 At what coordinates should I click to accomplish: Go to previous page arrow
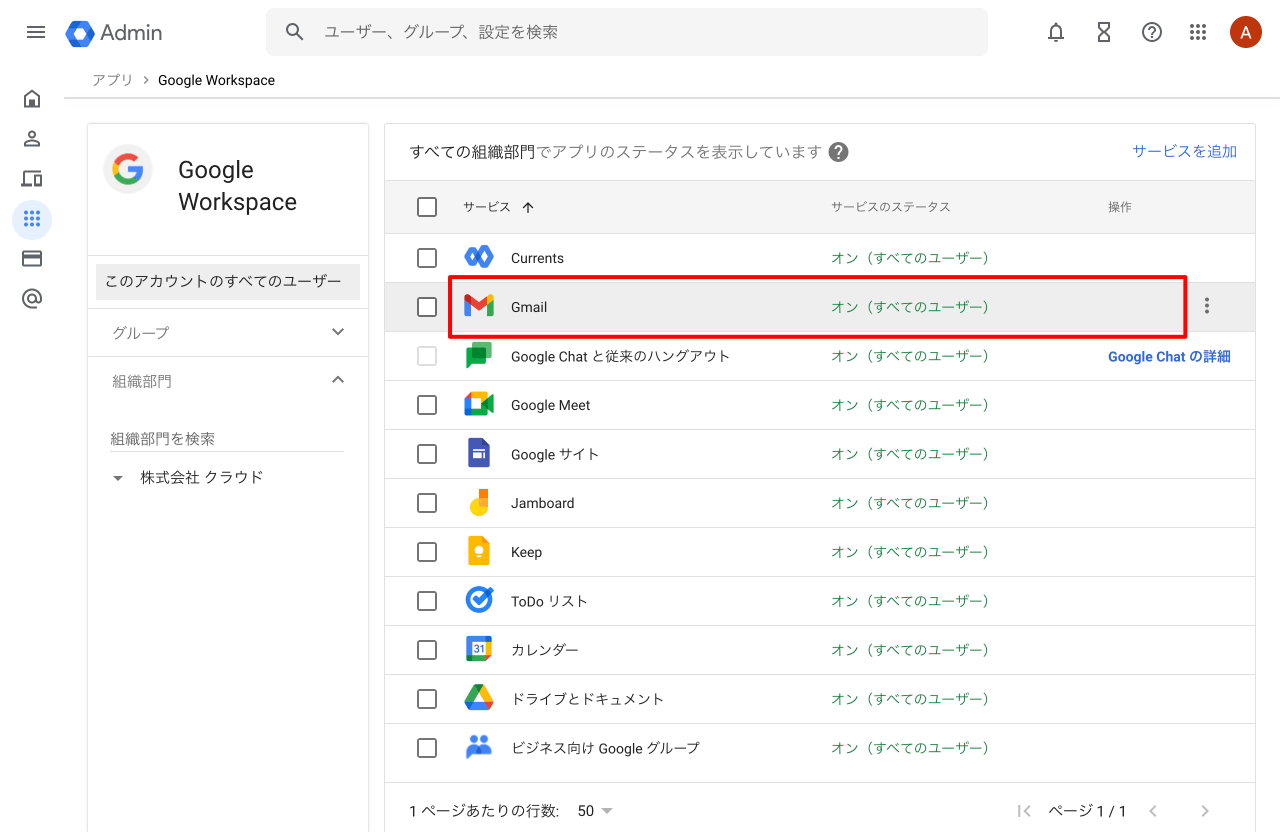(x=1153, y=811)
